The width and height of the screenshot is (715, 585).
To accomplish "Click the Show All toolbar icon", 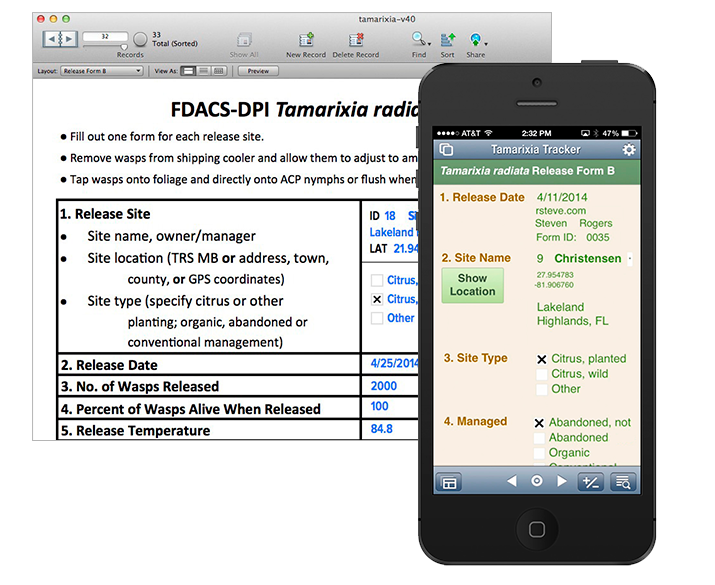I will 244,40.
